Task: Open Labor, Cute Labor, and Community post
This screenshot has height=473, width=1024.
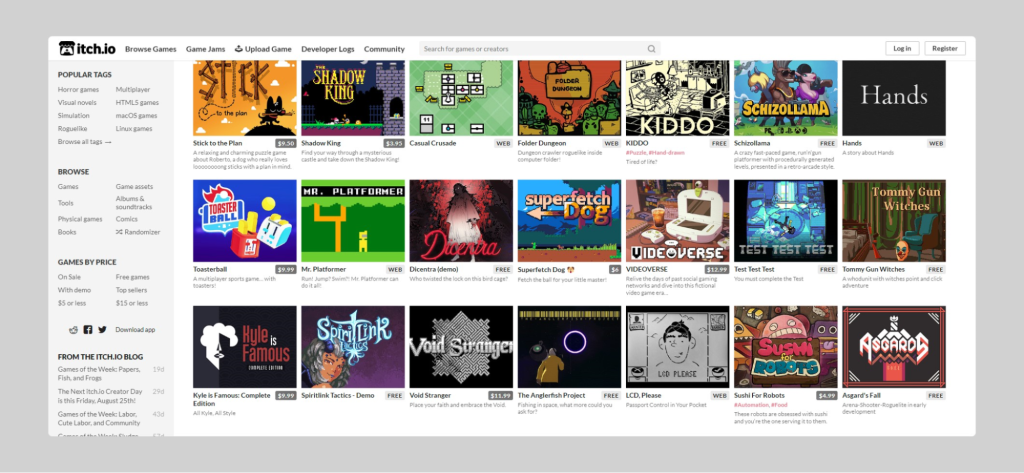Action: 99,418
